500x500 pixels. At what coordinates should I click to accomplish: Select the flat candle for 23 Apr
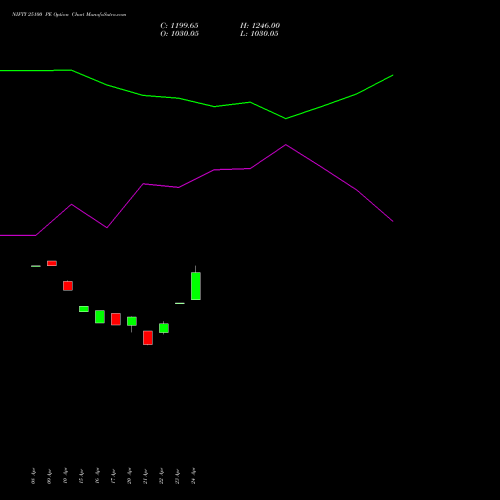[180, 303]
